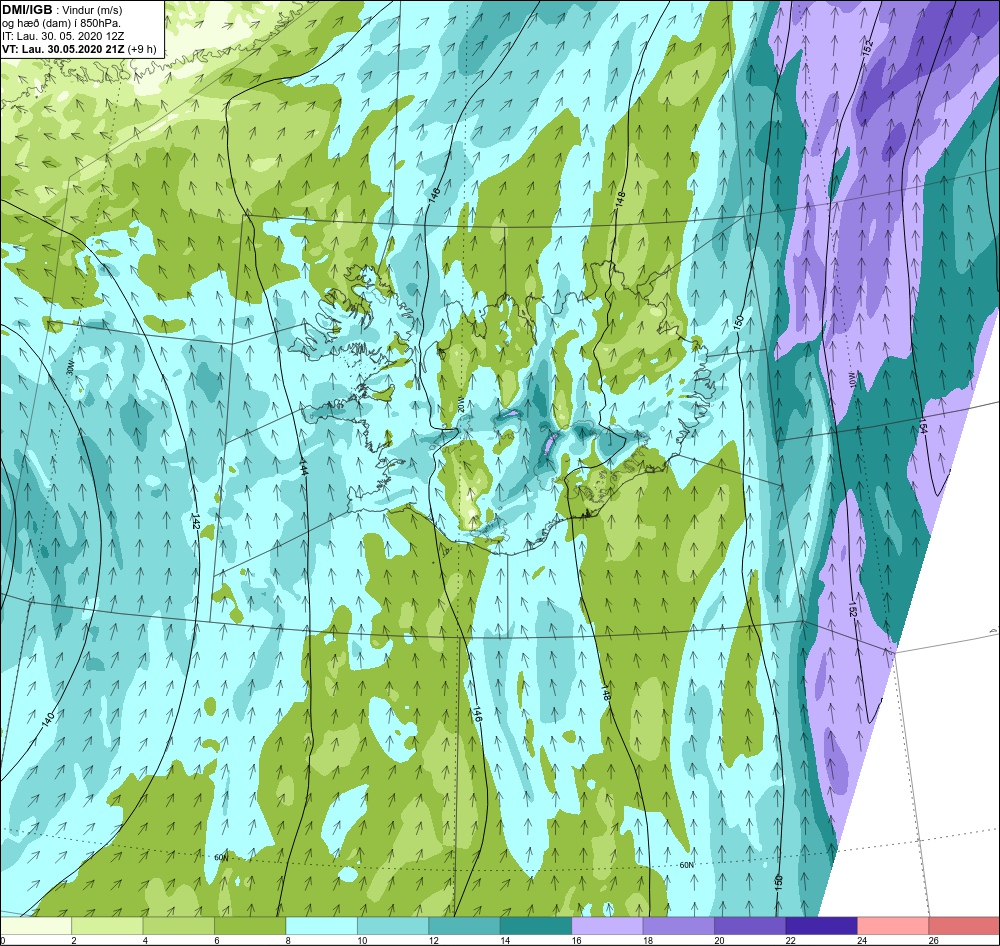Click the "Vindur (m/s)" label
Viewport: 1000px width, 946px height.
(94, 10)
